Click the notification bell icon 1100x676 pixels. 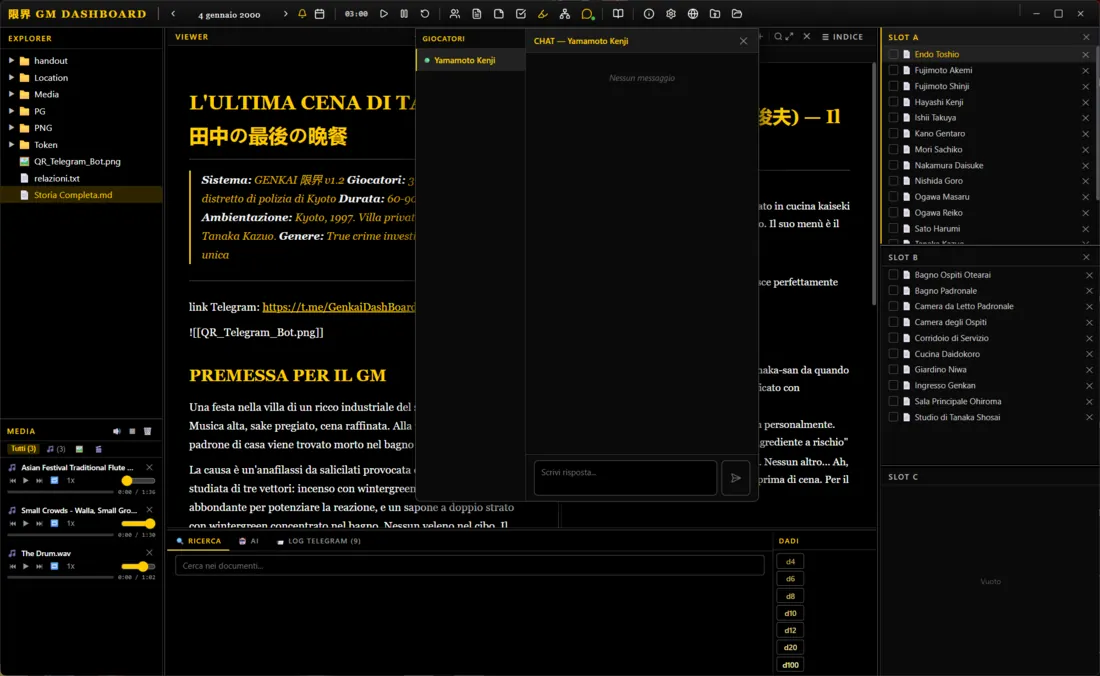tap(303, 14)
